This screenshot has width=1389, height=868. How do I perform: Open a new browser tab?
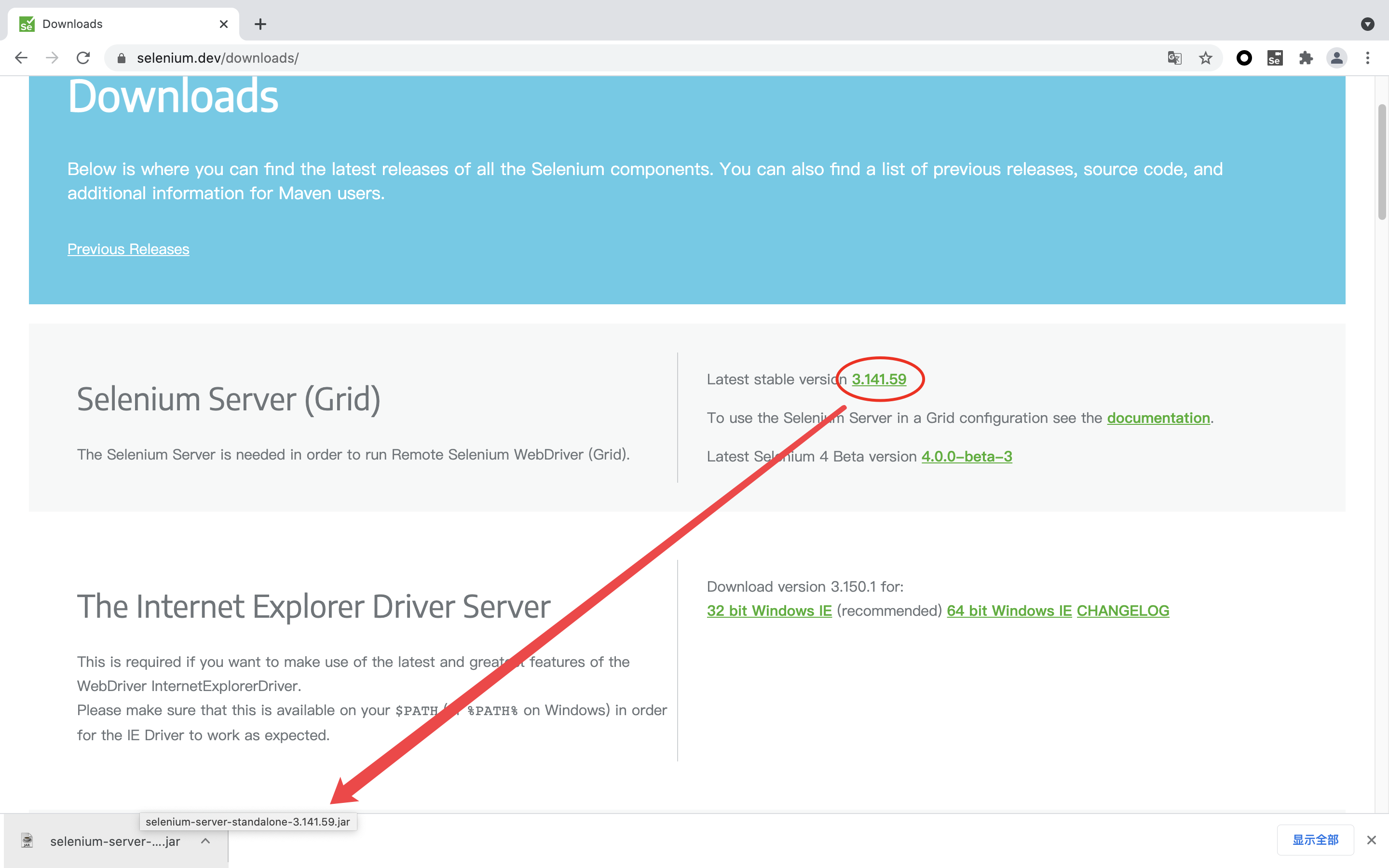pos(260,24)
